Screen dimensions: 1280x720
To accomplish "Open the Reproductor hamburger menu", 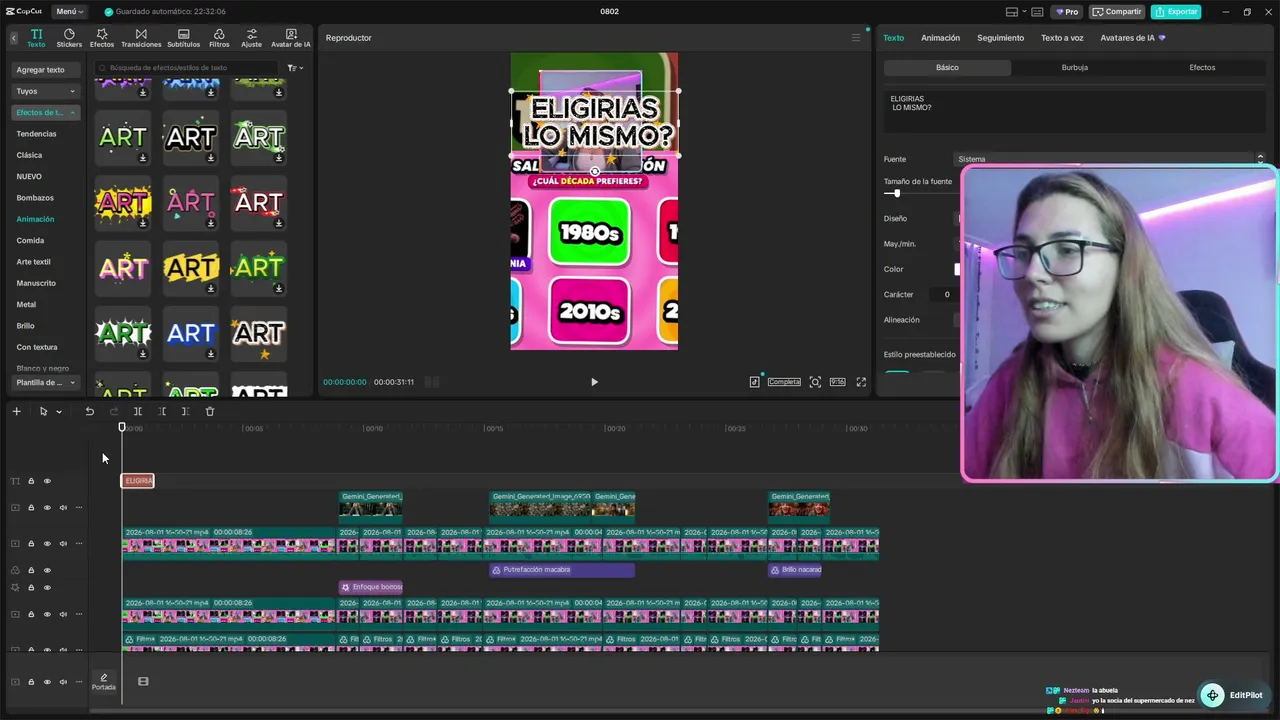I will [855, 38].
